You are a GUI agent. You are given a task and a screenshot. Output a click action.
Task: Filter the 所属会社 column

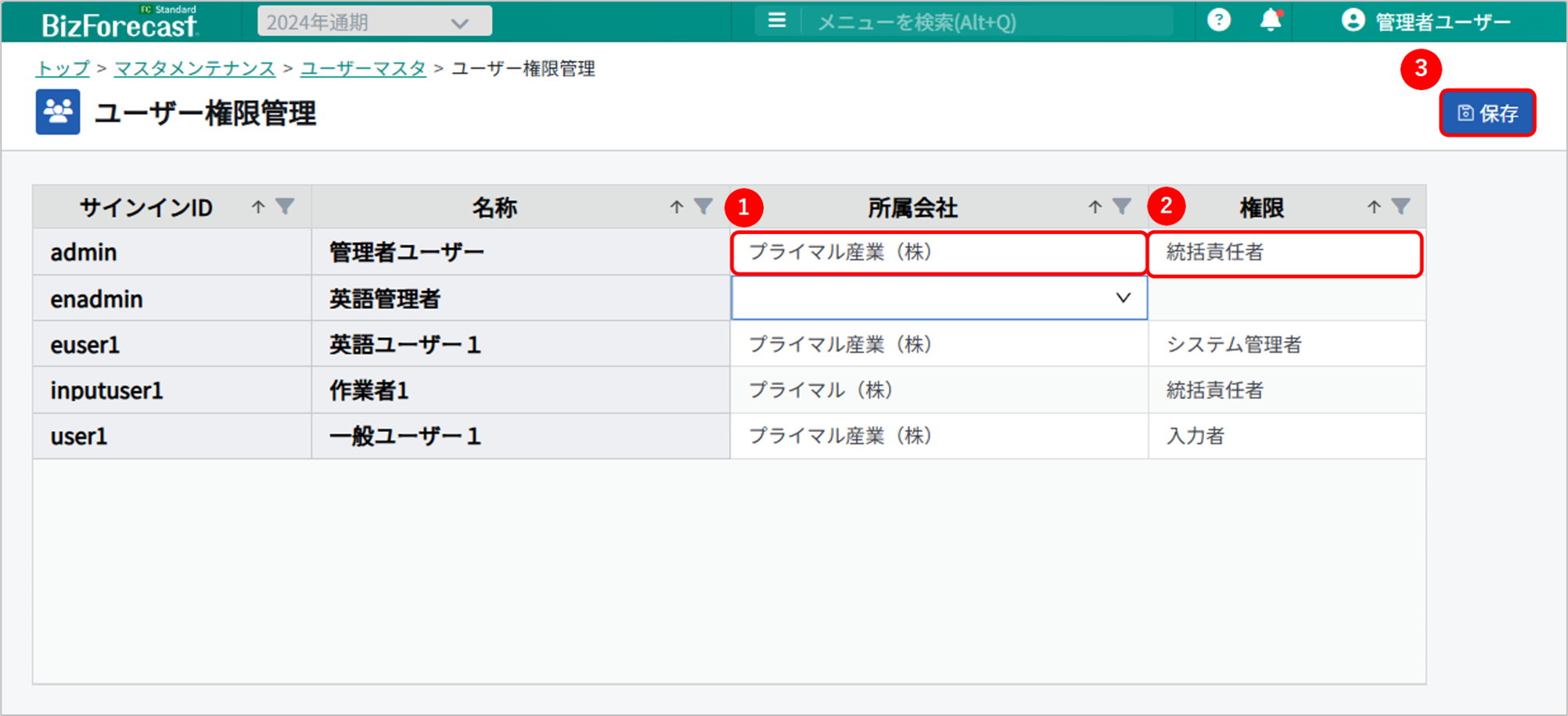[x=1122, y=207]
